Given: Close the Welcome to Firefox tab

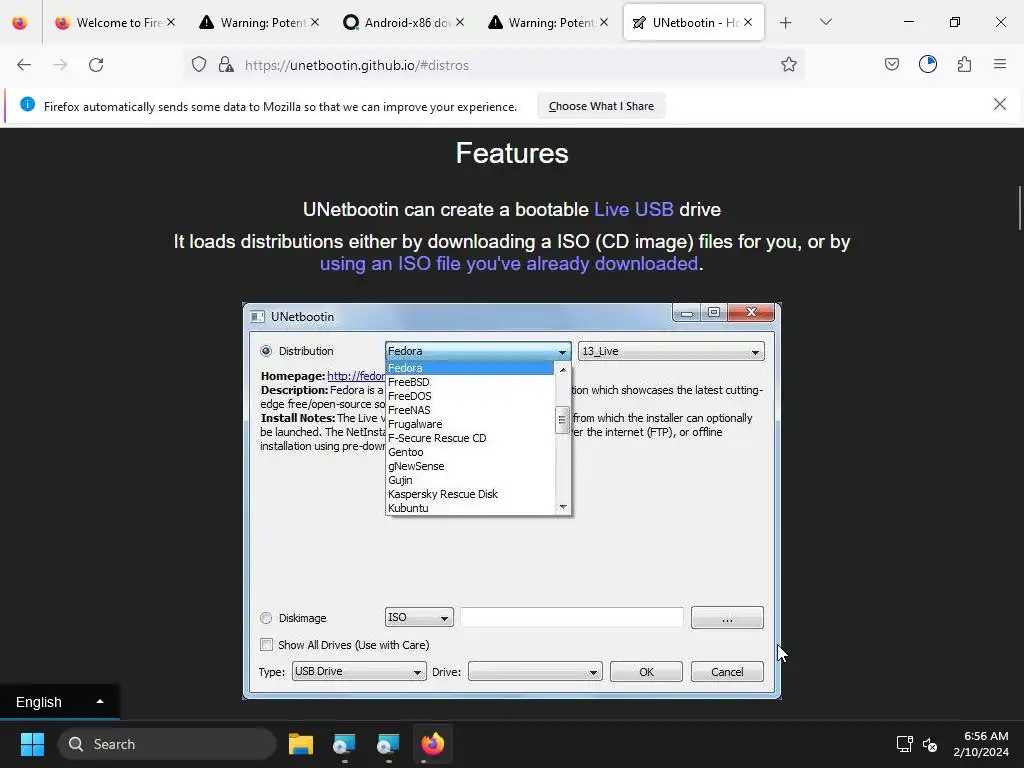Looking at the screenshot, I should (x=170, y=22).
